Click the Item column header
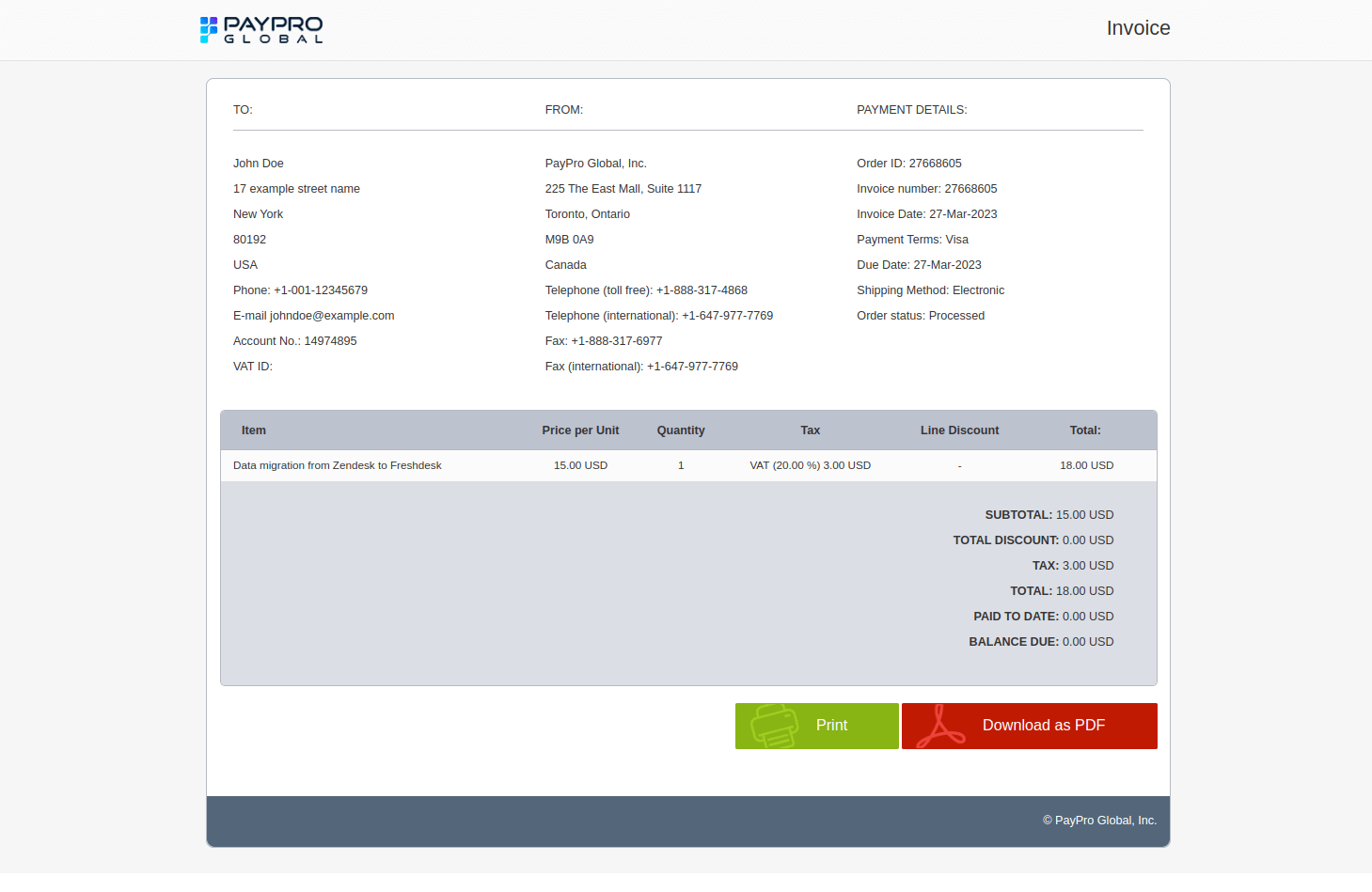 coord(254,430)
